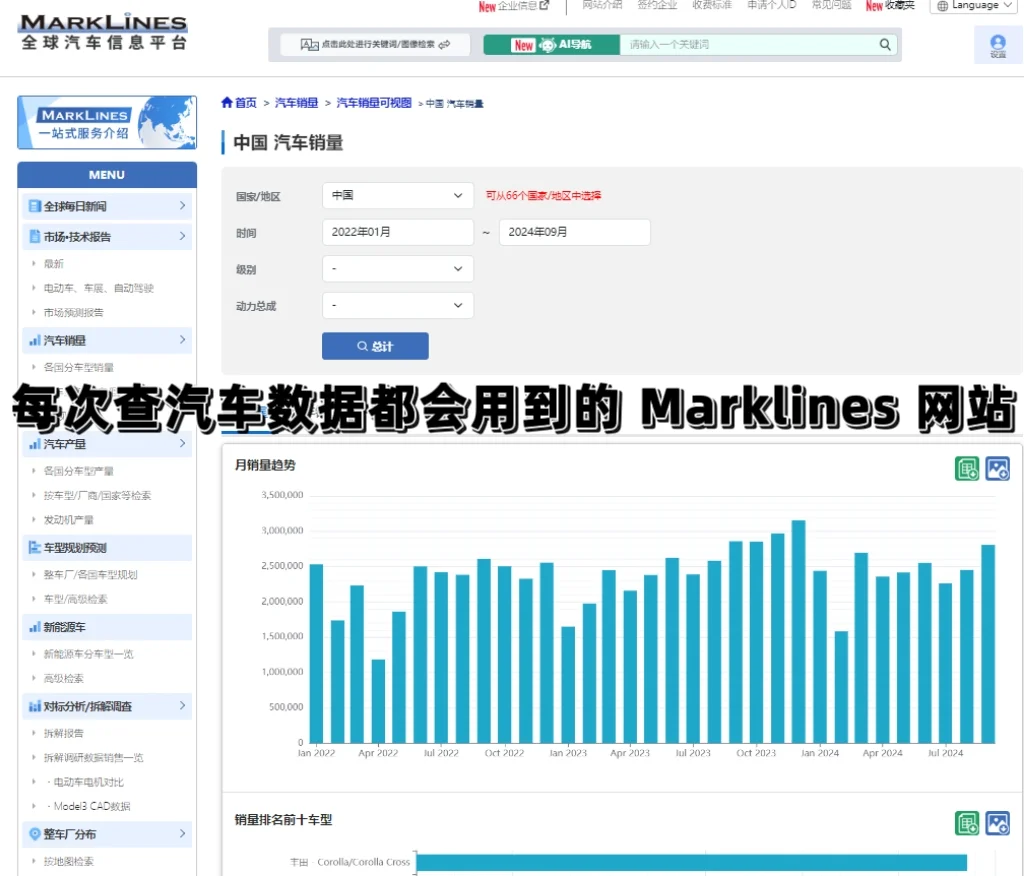Expand the 全球每日新闻 chevron
Screen dimensions: 1024x876
[x=182, y=206]
